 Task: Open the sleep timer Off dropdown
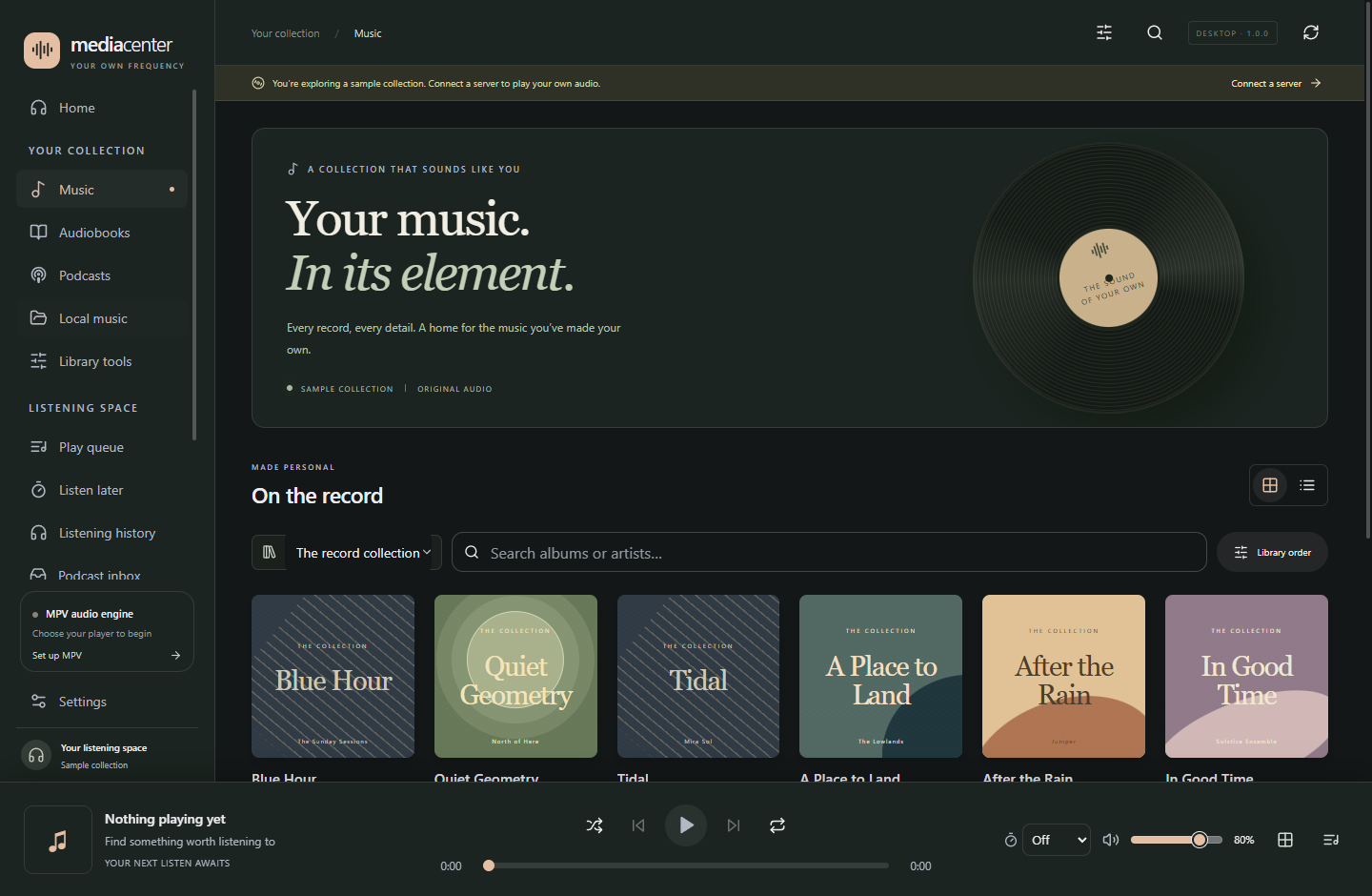[x=1057, y=840]
